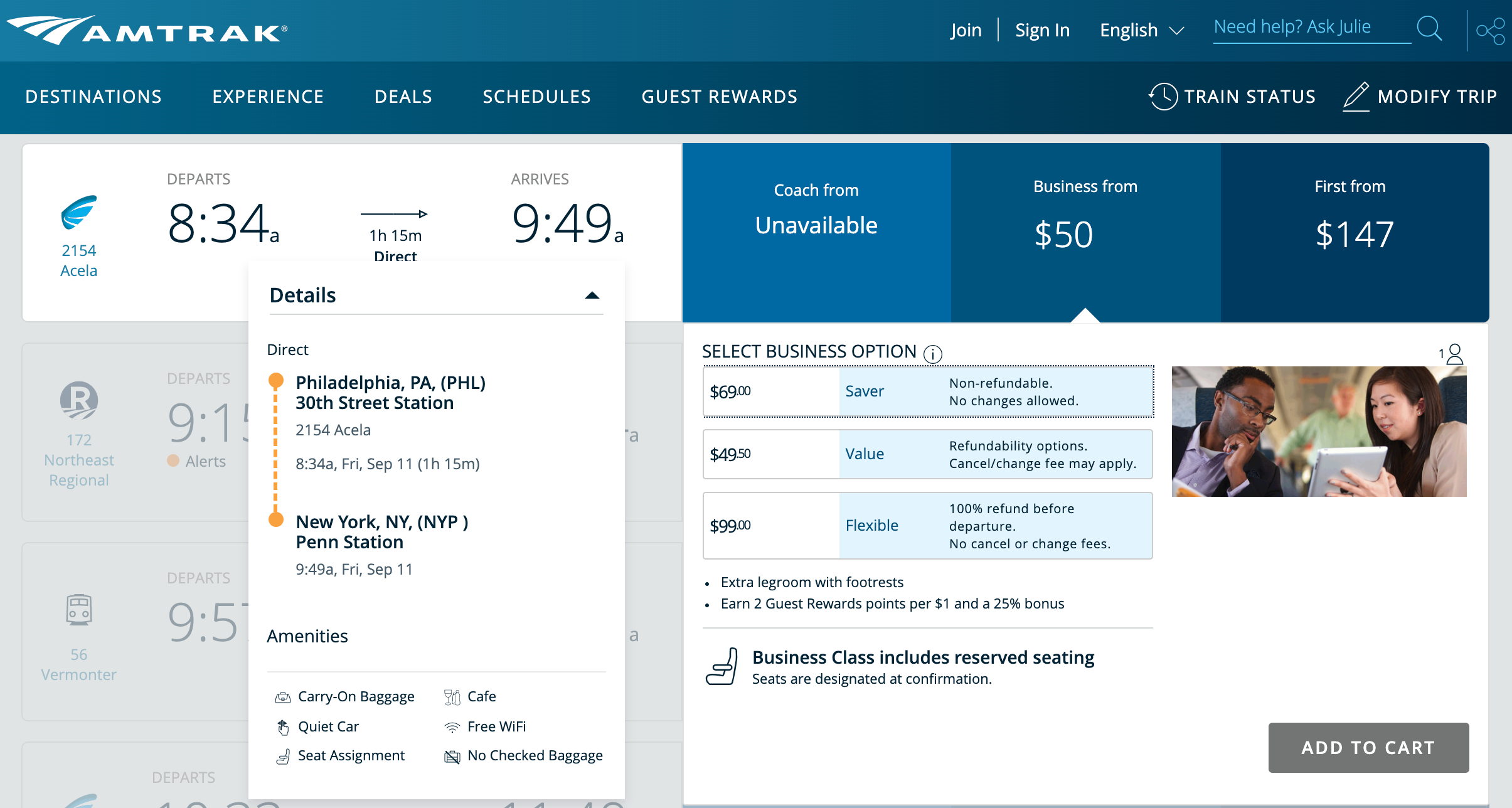1512x808 pixels.
Task: Click the Sign In link
Action: coord(1042,30)
